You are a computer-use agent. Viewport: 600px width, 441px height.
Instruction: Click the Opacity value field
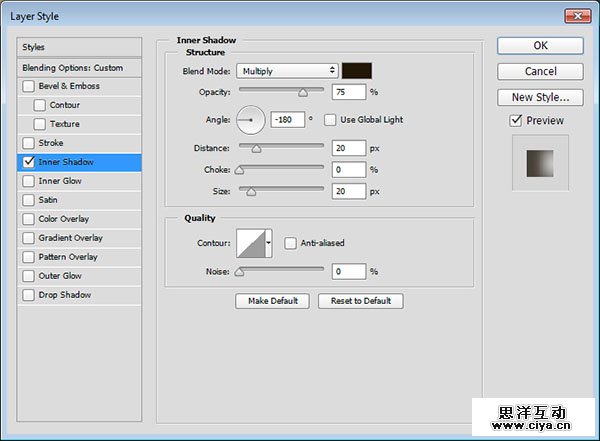[x=348, y=92]
